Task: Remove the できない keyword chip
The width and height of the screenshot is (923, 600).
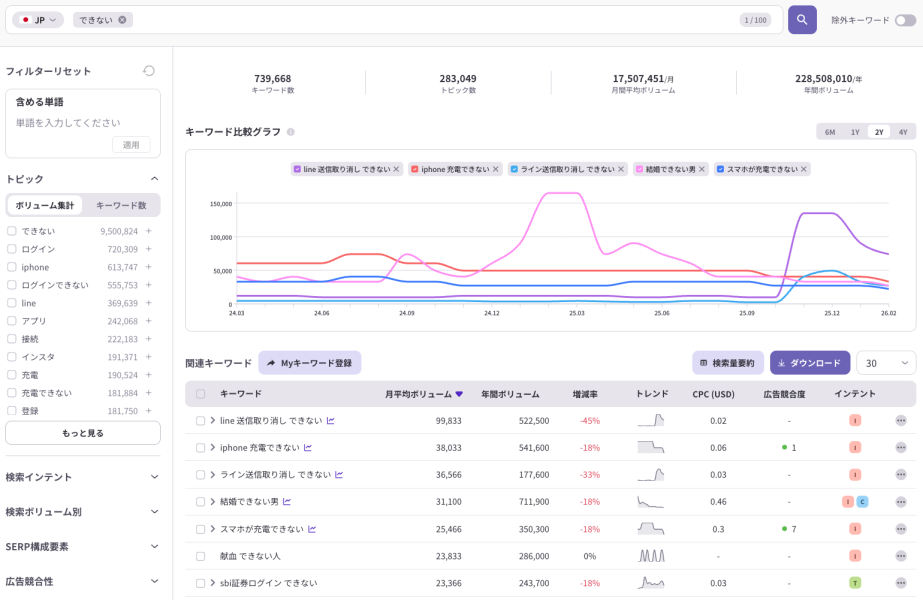Action: click(122, 20)
